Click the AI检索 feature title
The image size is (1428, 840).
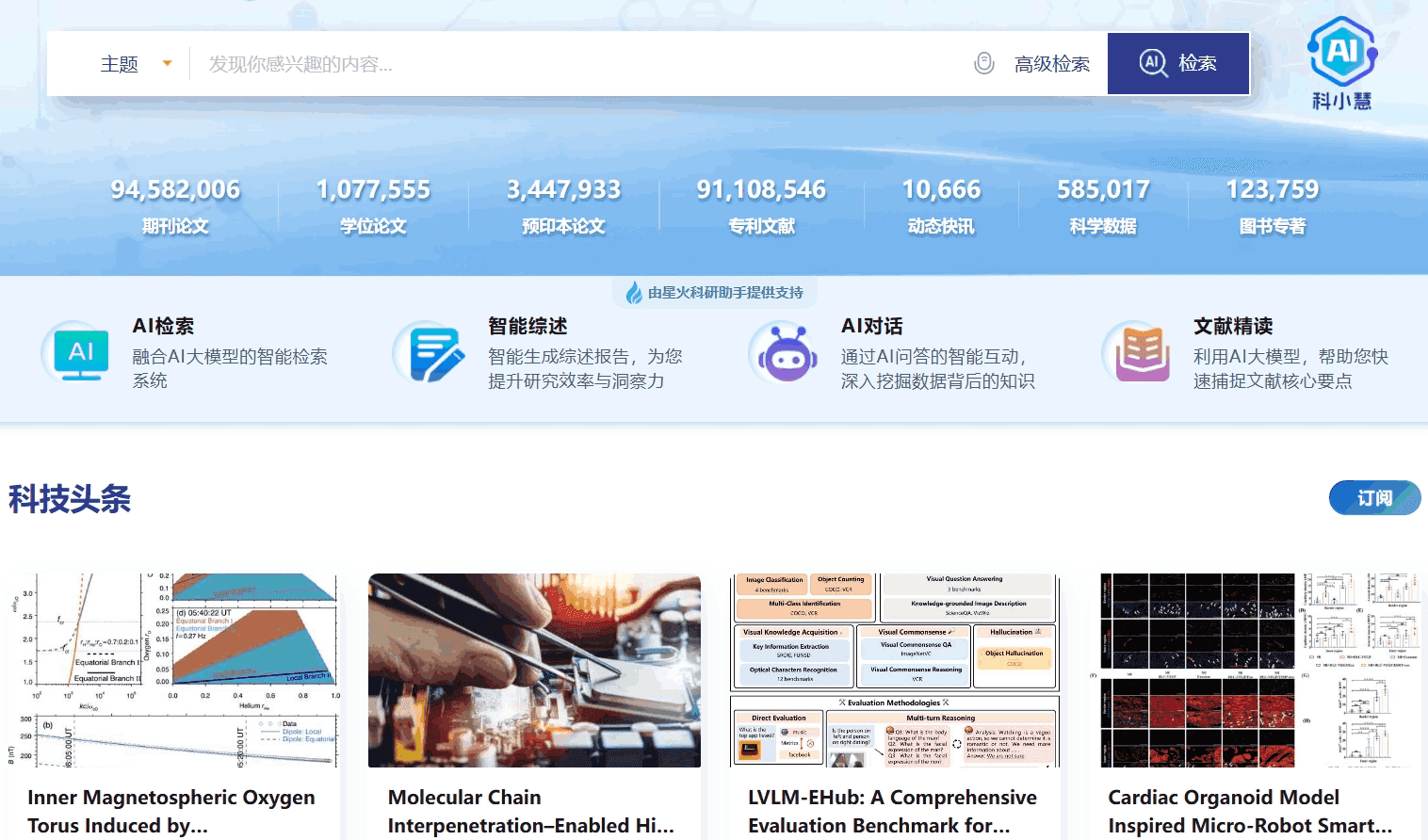(x=163, y=326)
